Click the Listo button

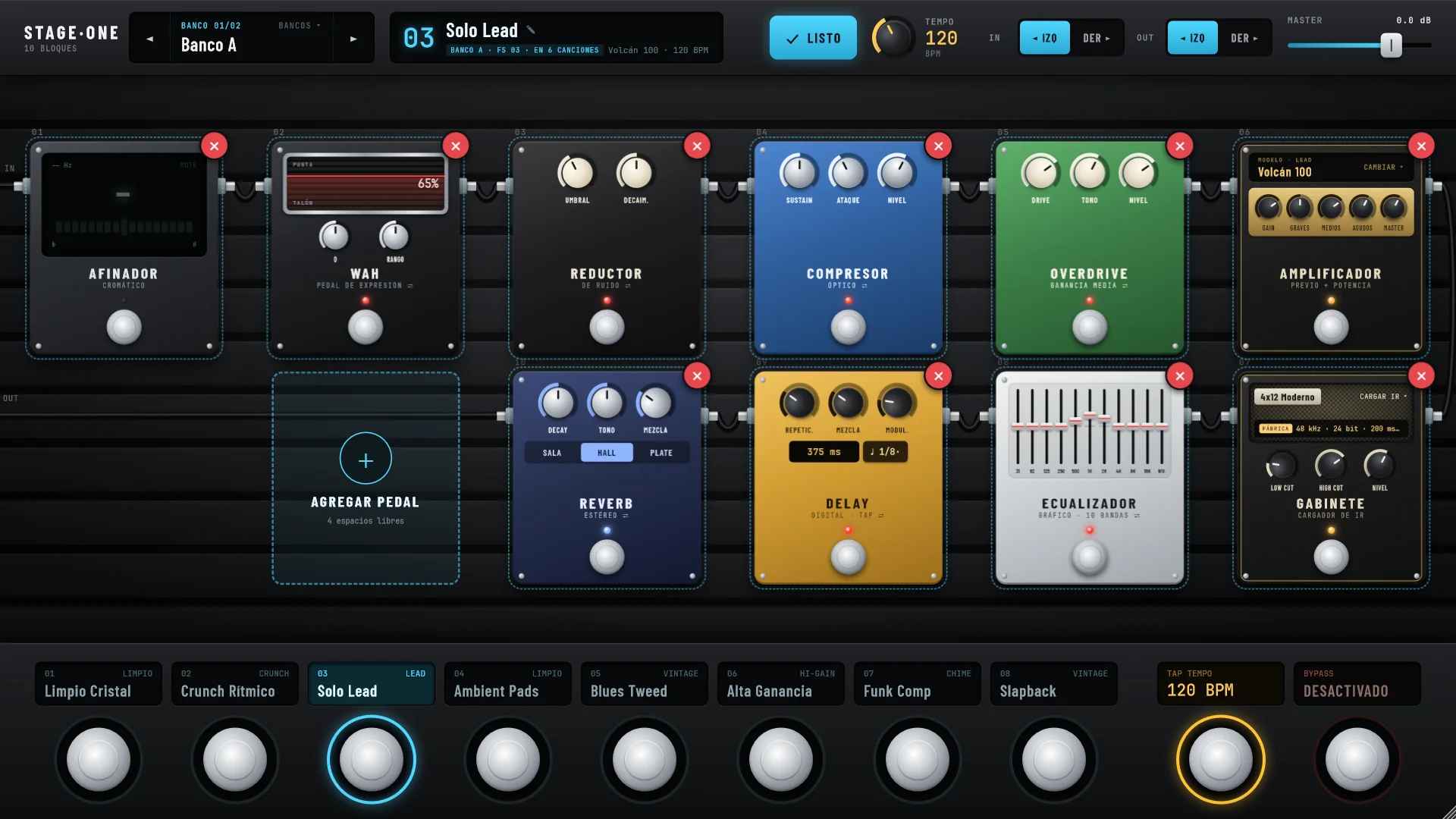pos(813,38)
